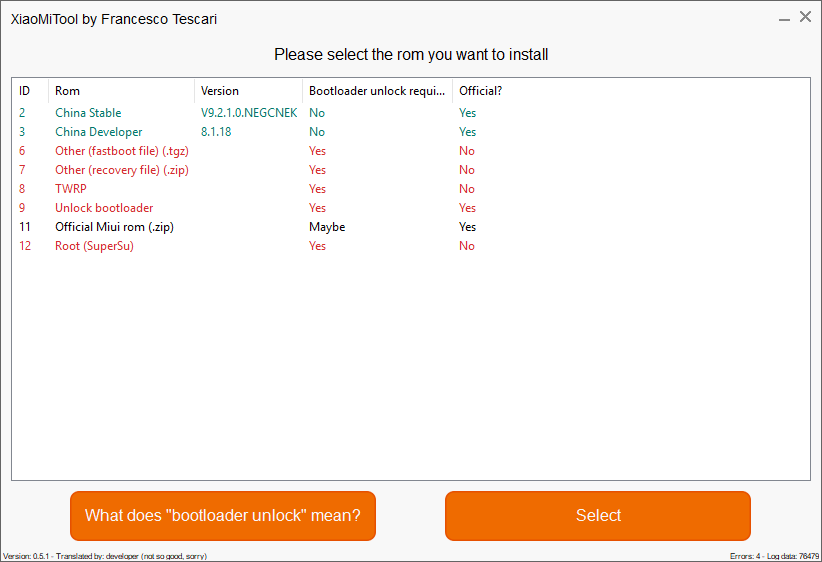Click the Official? column header
822x562 pixels.
(480, 91)
